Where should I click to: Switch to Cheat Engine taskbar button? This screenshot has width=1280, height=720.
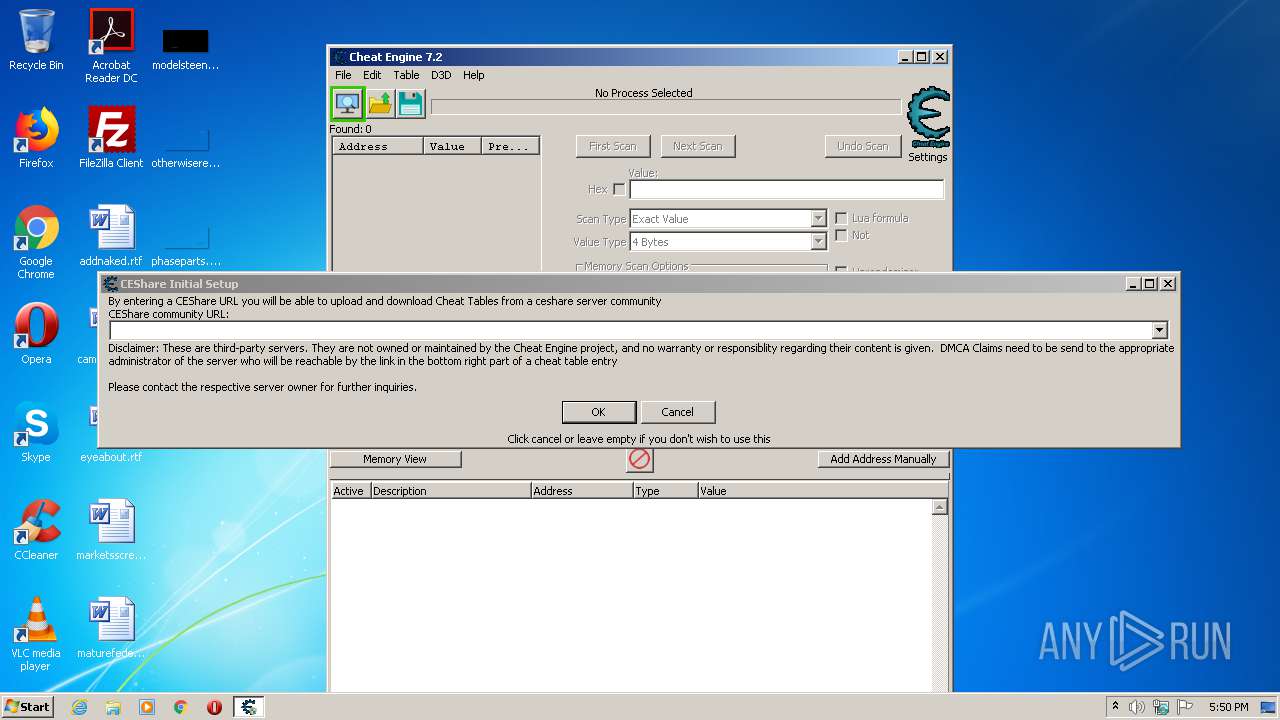coord(249,707)
